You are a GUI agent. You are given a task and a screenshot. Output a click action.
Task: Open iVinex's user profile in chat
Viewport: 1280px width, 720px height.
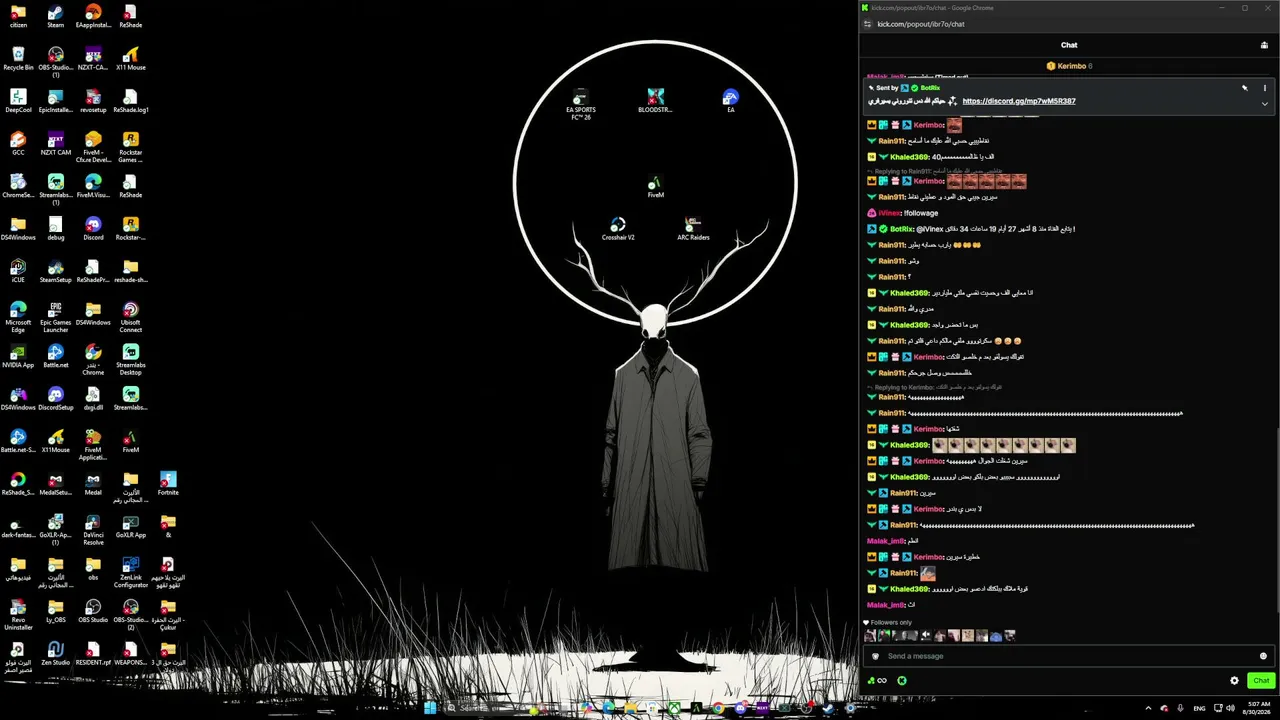click(x=889, y=213)
